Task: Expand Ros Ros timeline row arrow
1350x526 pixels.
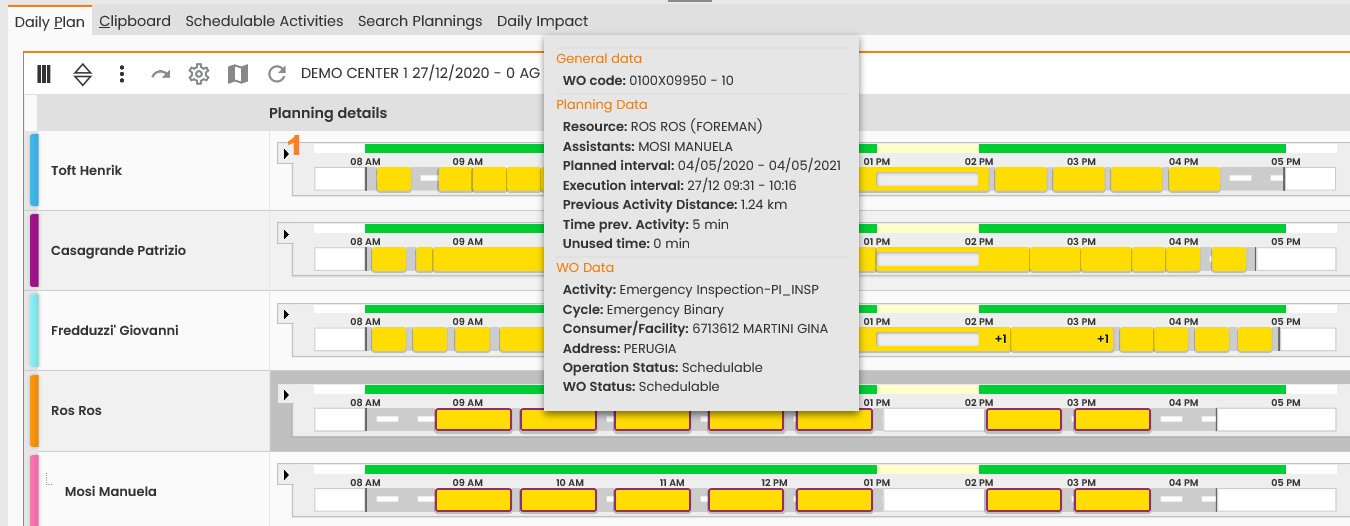Action: (284, 394)
